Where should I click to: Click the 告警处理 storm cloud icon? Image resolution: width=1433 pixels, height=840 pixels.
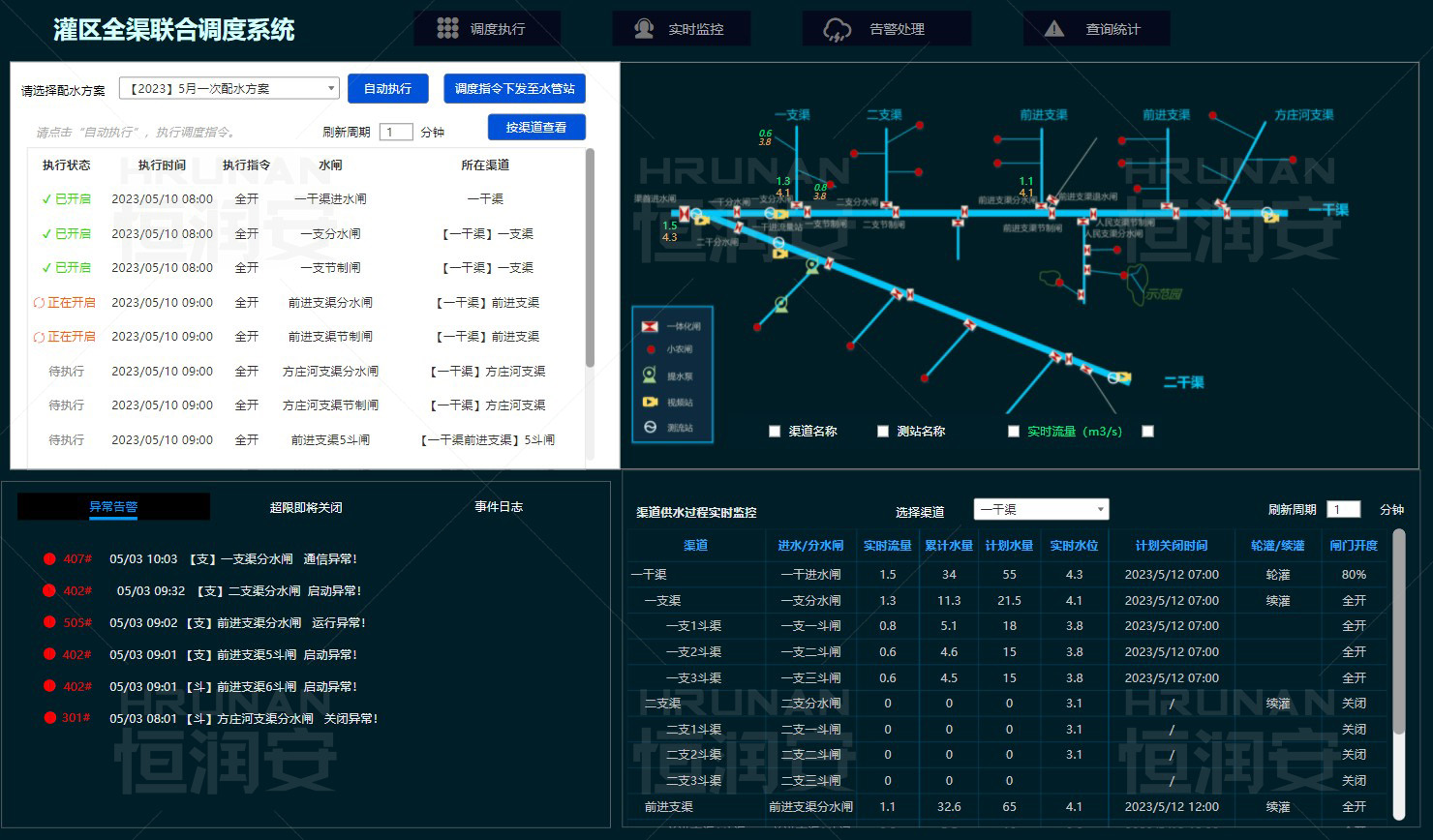837,30
